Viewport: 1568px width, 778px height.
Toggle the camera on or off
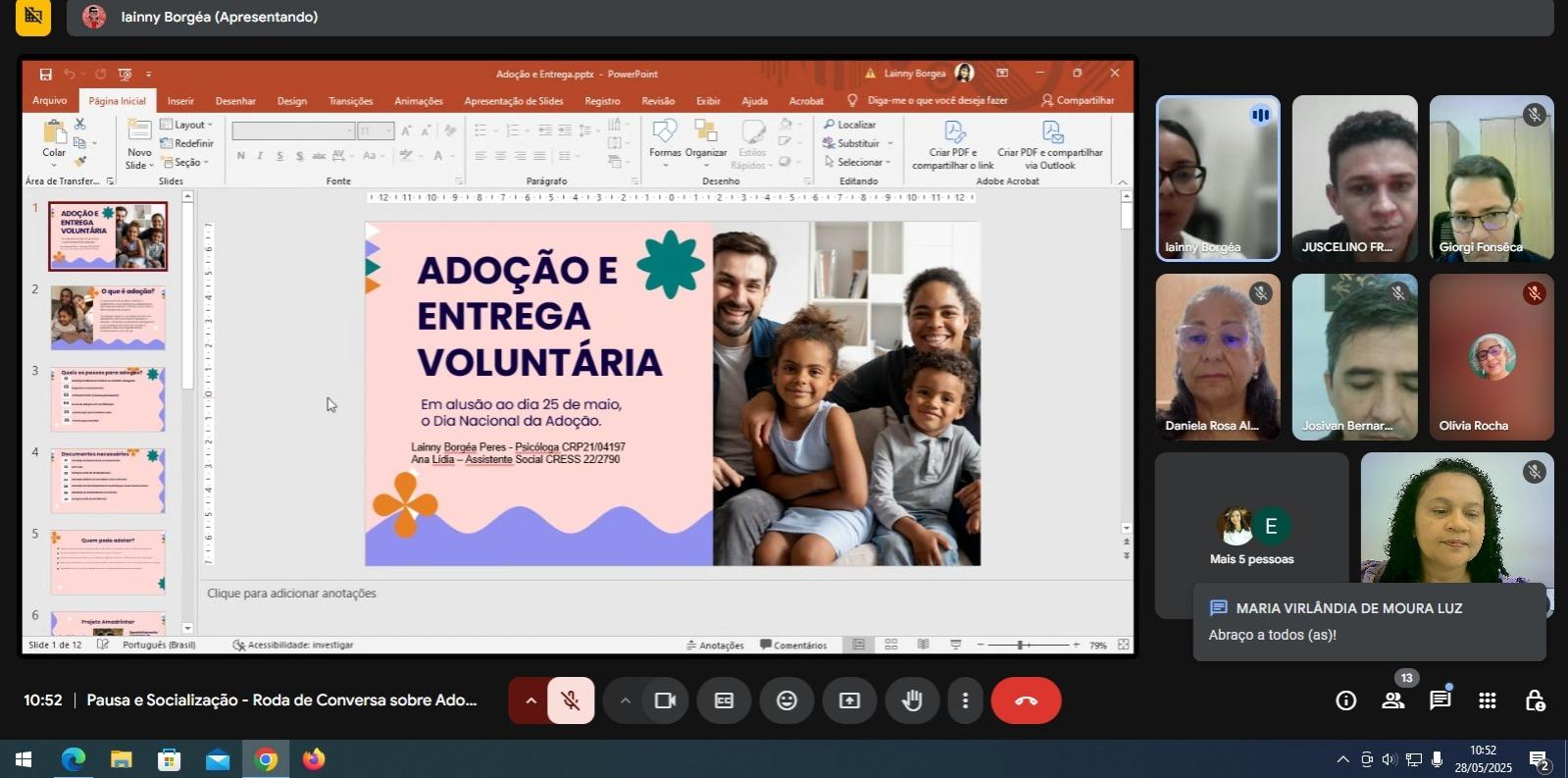pyautogui.click(x=665, y=700)
